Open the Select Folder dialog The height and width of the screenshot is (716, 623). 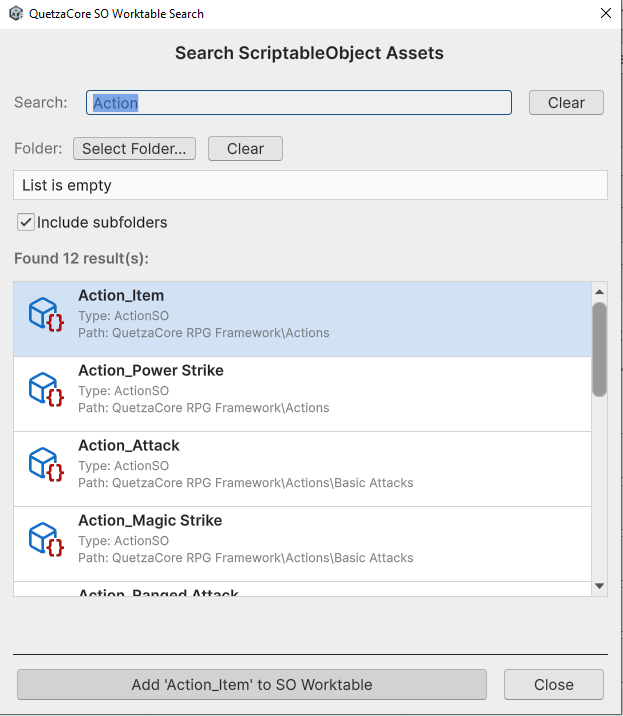134,149
